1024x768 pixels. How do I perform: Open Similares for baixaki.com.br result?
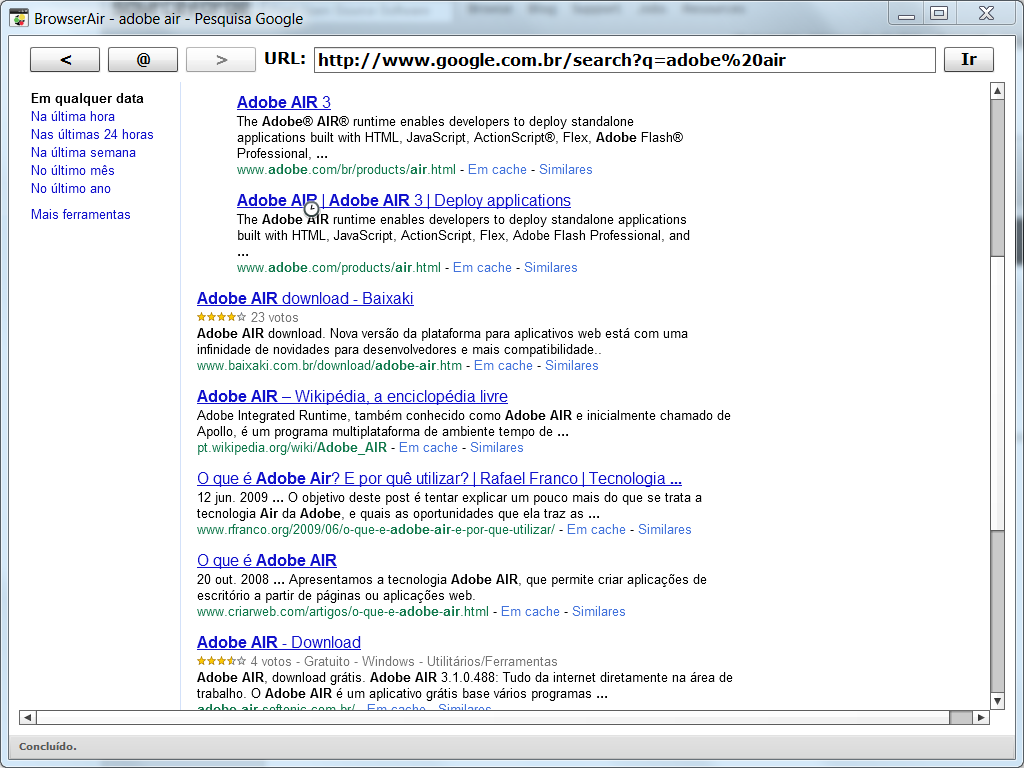571,366
